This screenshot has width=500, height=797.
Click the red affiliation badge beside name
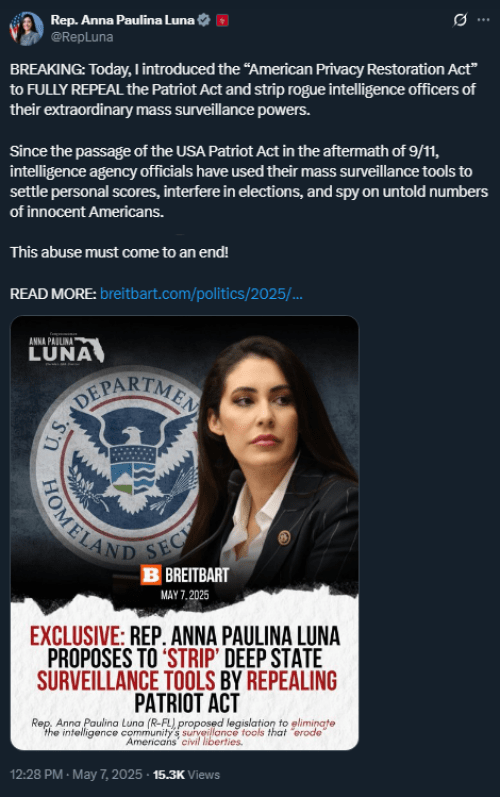(222, 20)
